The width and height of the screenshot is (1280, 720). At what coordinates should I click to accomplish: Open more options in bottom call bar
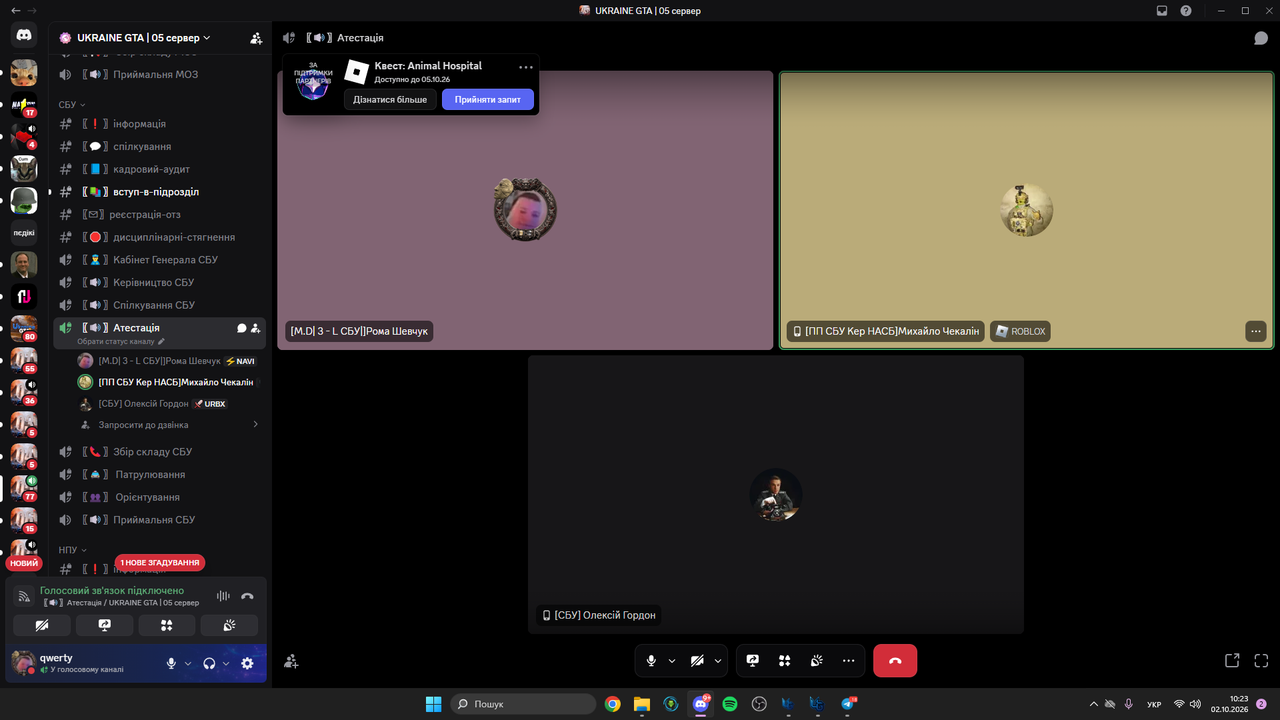point(848,661)
